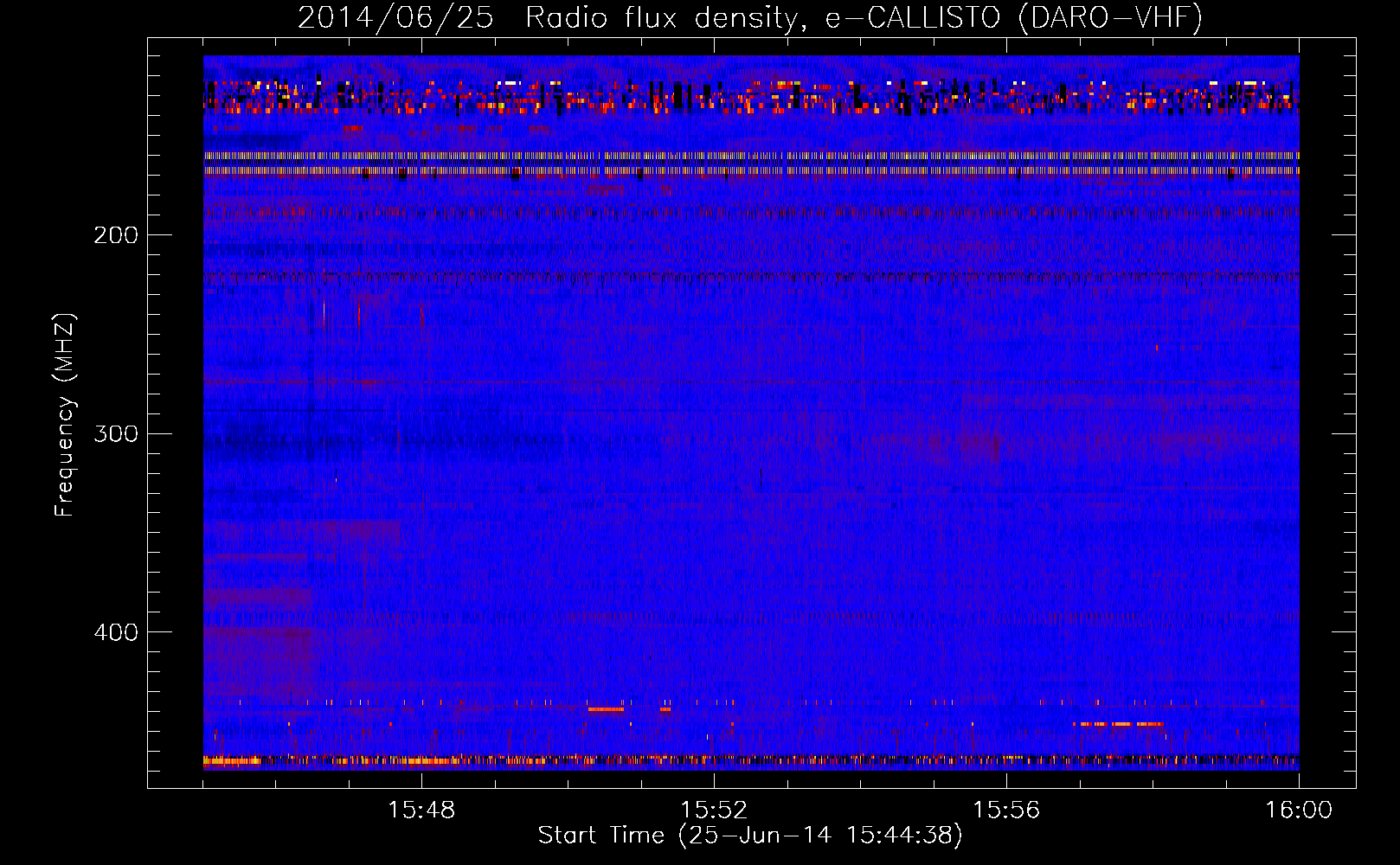This screenshot has height=865, width=1400.
Task: Click the plot title 'Radio flux density, e-CALLISTO (DARO-VHF)'
Action: (864, 17)
